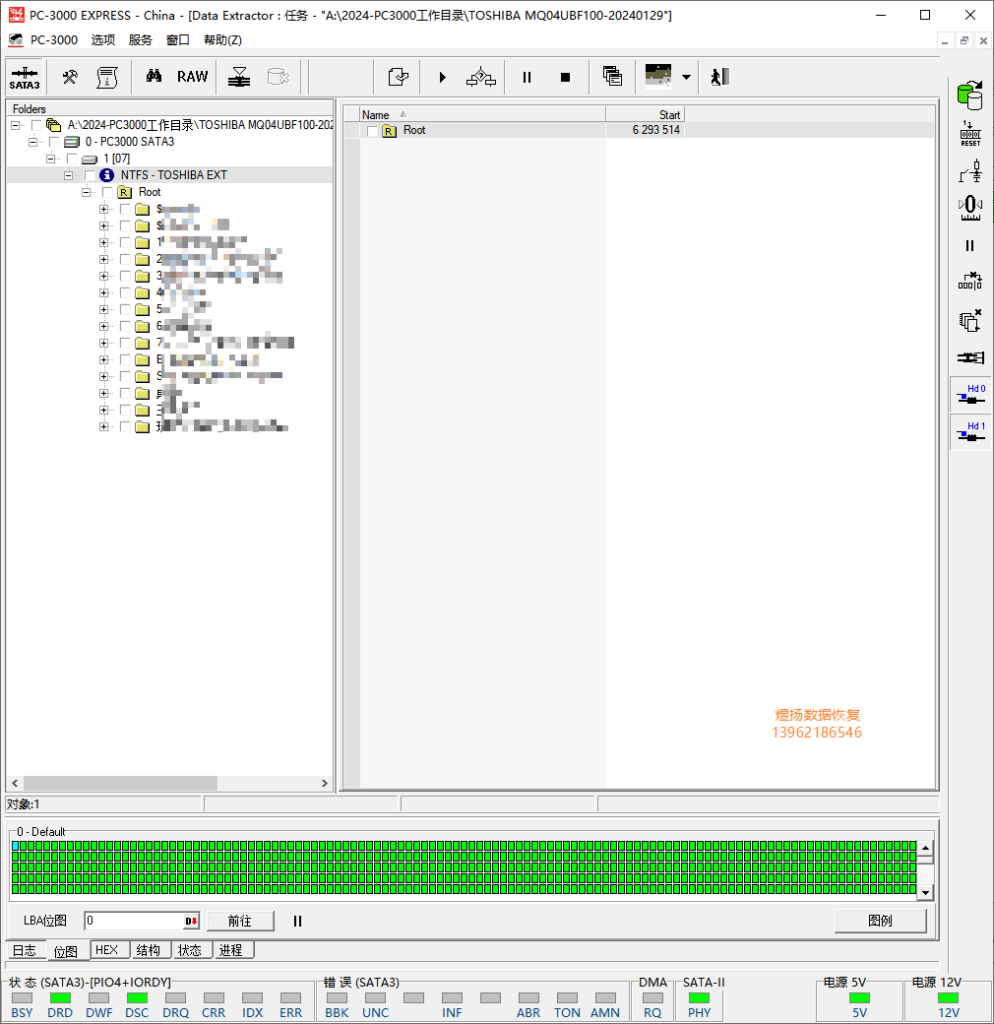994x1024 pixels.
Task: Collapse the 0 - PC3000 SATA3 node
Action: click(x=33, y=142)
